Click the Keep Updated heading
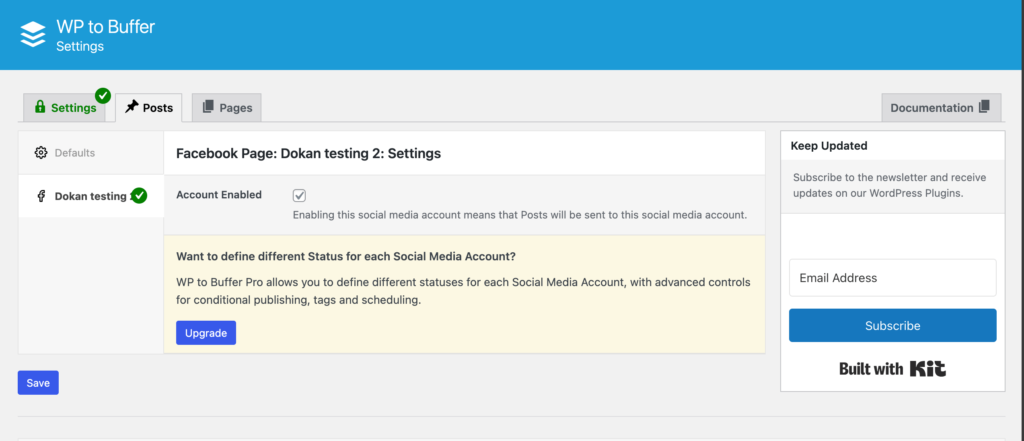The image size is (1024, 441). (x=829, y=146)
